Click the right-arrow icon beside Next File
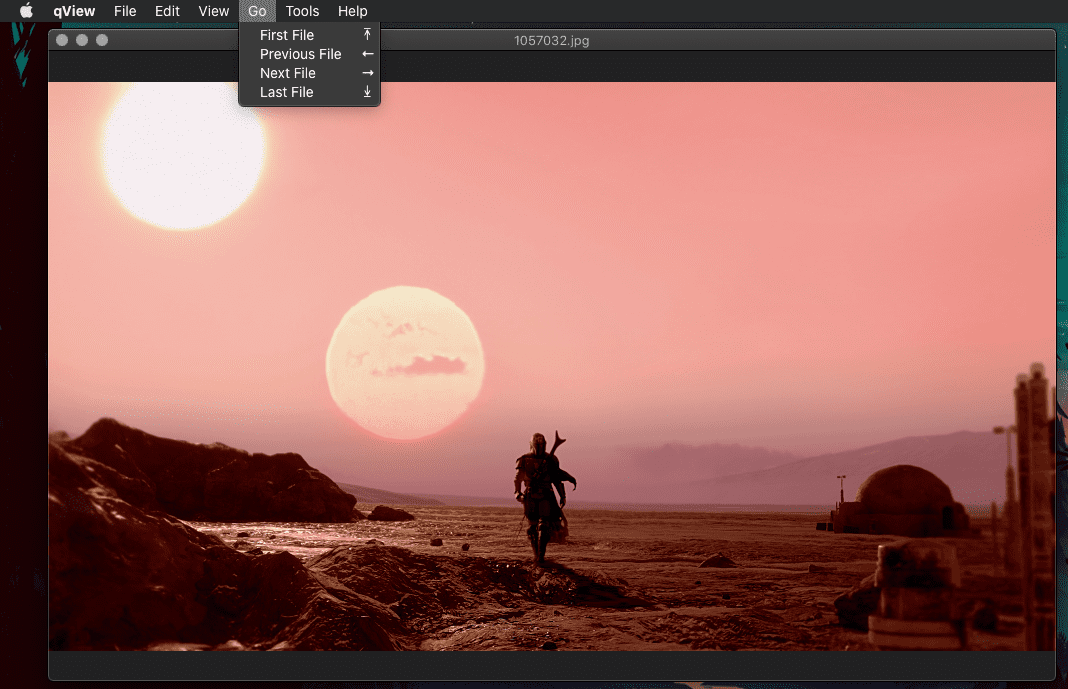 pos(368,73)
